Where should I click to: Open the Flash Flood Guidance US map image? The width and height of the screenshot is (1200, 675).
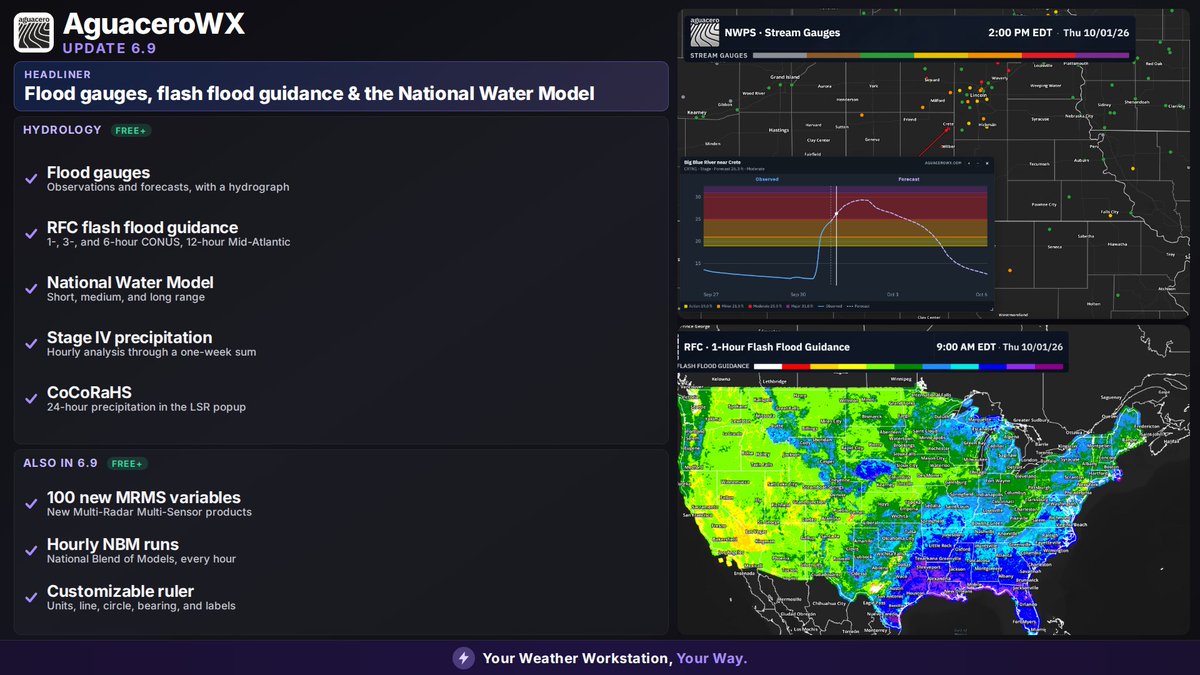tap(934, 480)
